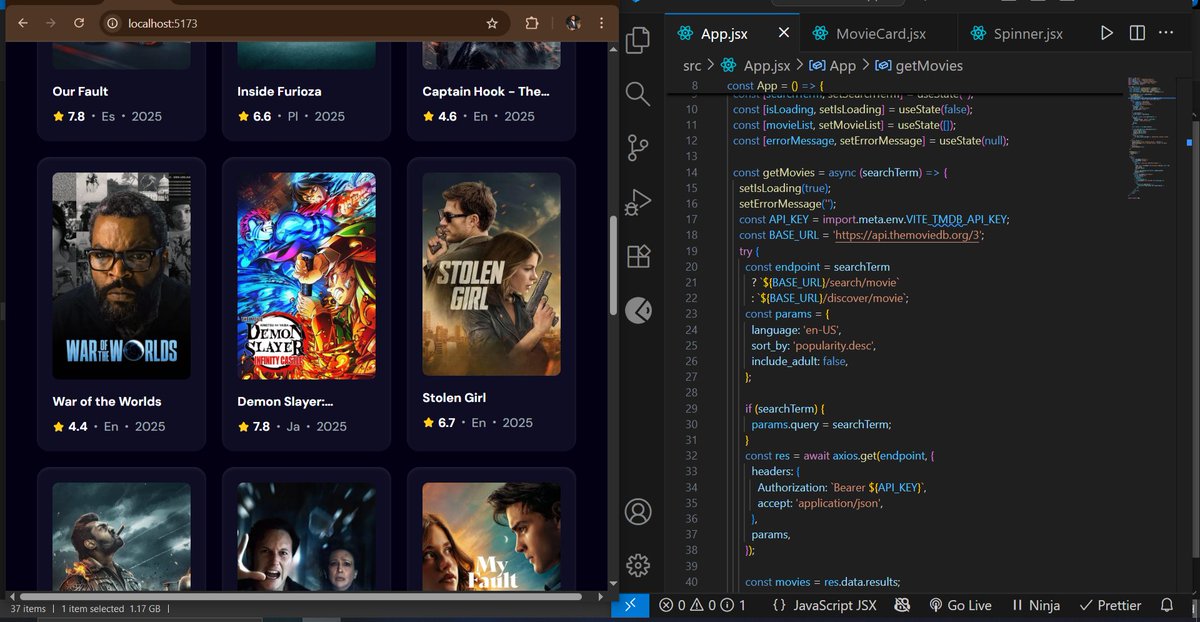
Task: Click the Captain Hook – The... title
Action: (486, 91)
